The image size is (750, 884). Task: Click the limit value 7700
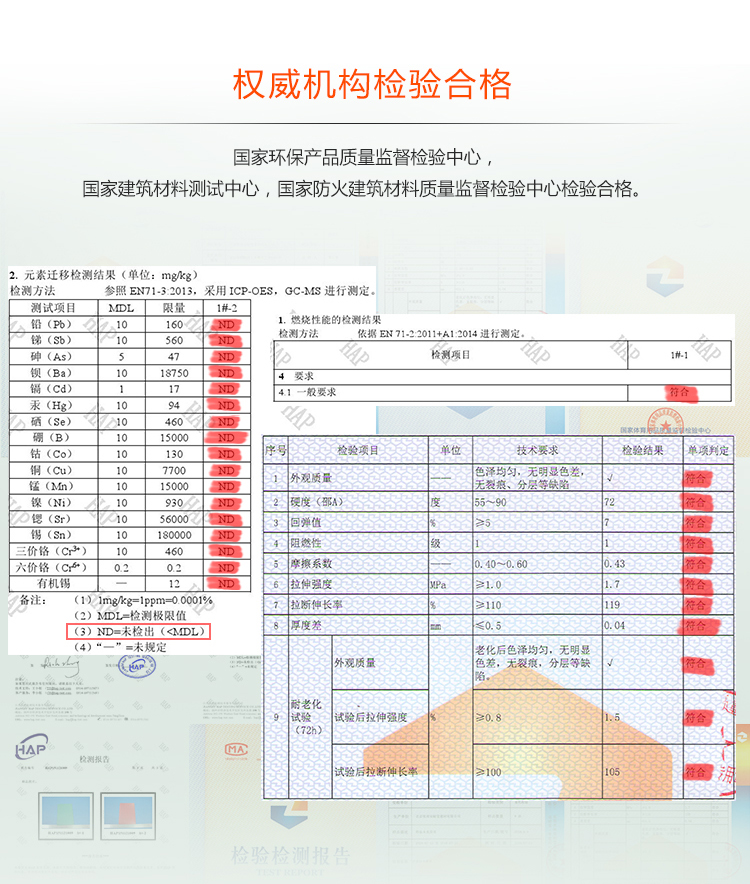tap(174, 470)
